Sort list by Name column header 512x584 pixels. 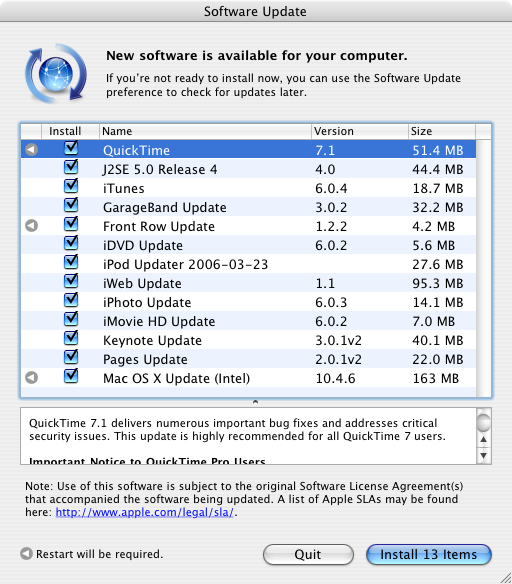click(205, 131)
